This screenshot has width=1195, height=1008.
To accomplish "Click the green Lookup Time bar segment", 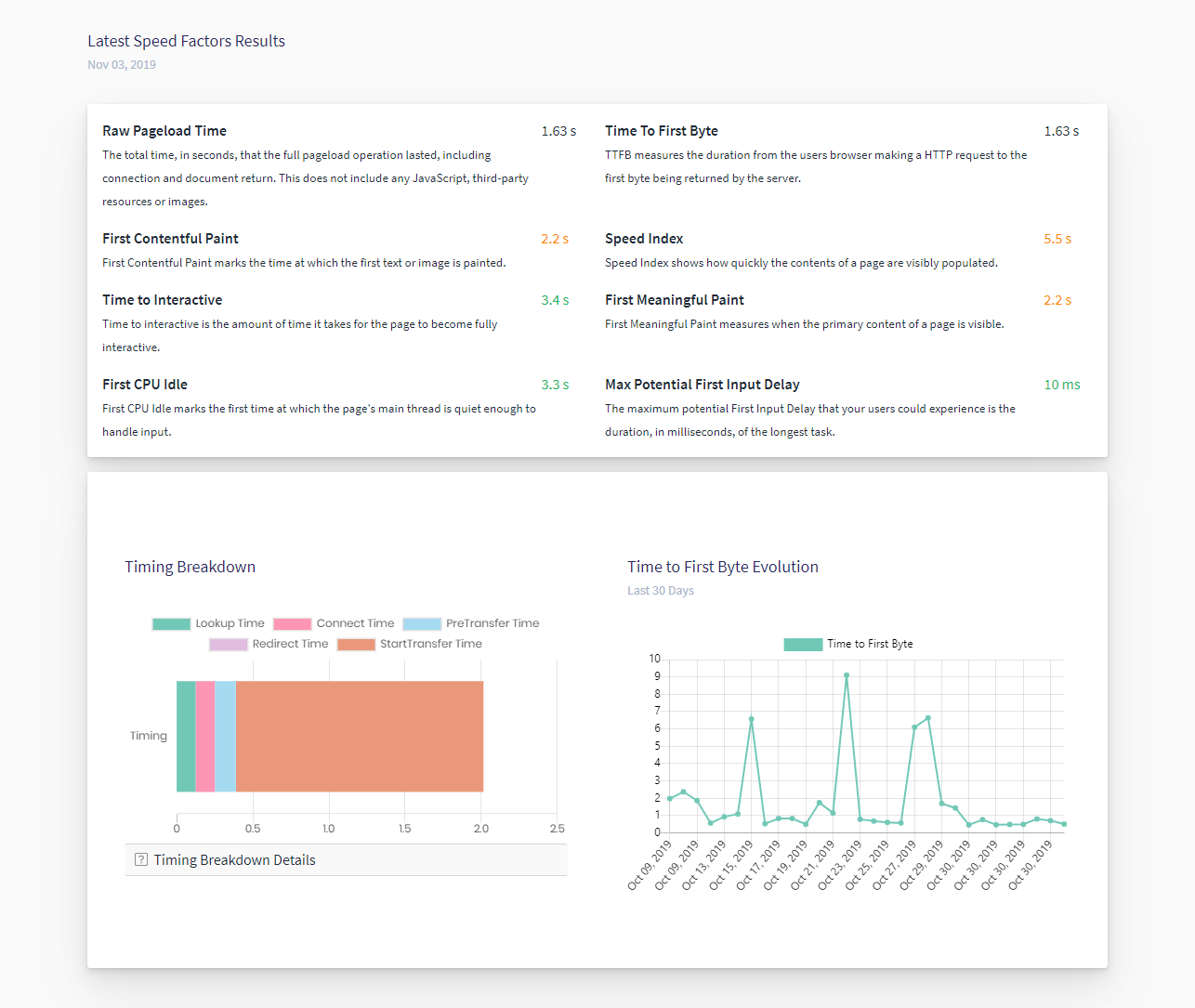I will click(185, 735).
